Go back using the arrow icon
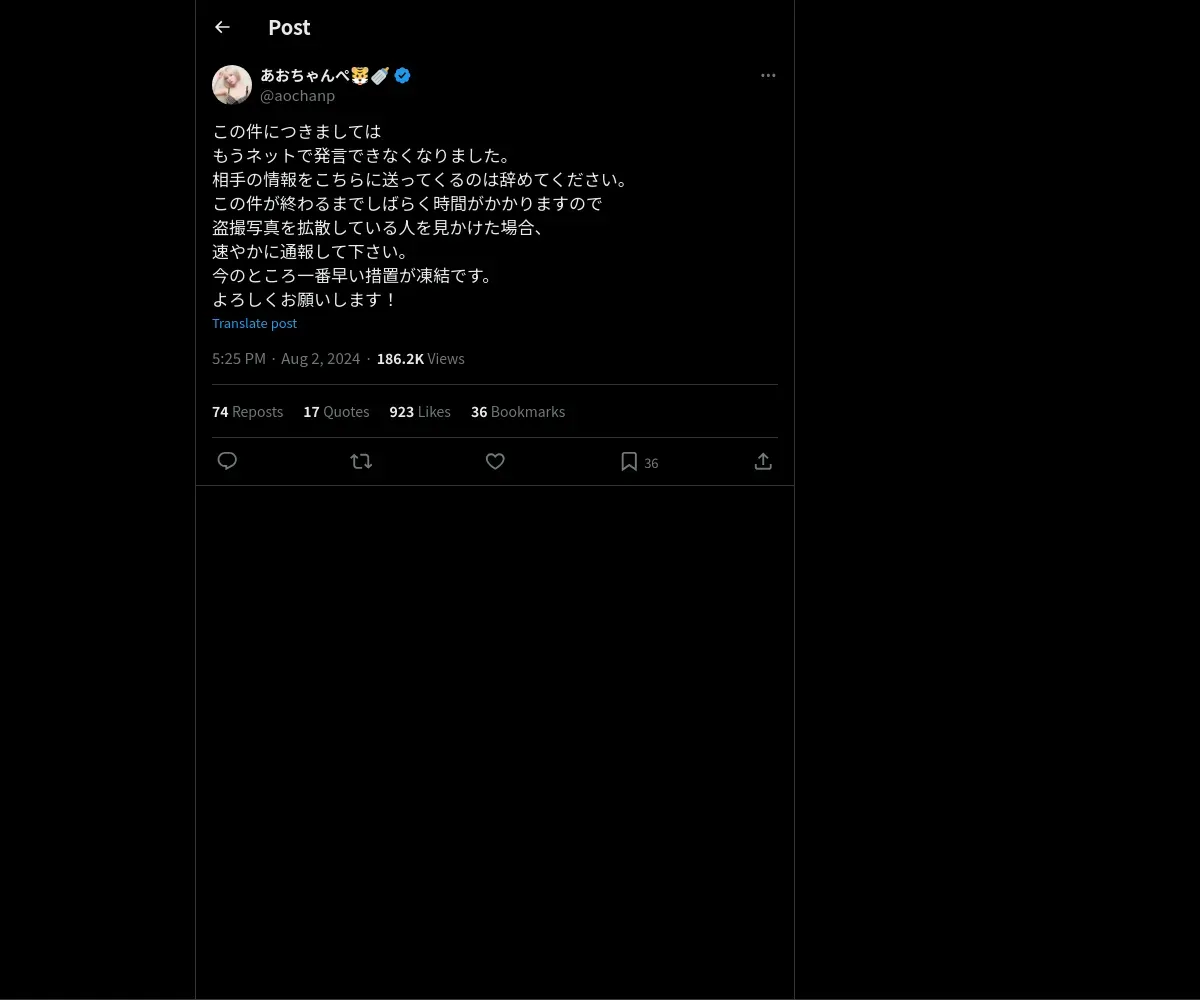Screen dimensions: 1200x1000 click(222, 27)
